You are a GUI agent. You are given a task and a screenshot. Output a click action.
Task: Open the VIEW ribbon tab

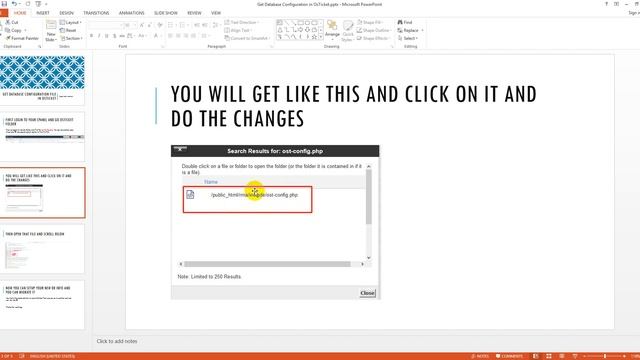pyautogui.click(x=216, y=13)
